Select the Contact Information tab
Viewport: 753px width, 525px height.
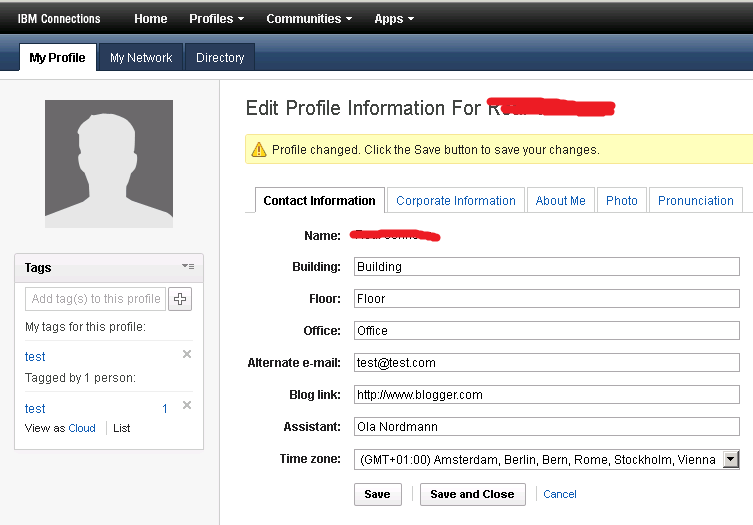point(319,200)
